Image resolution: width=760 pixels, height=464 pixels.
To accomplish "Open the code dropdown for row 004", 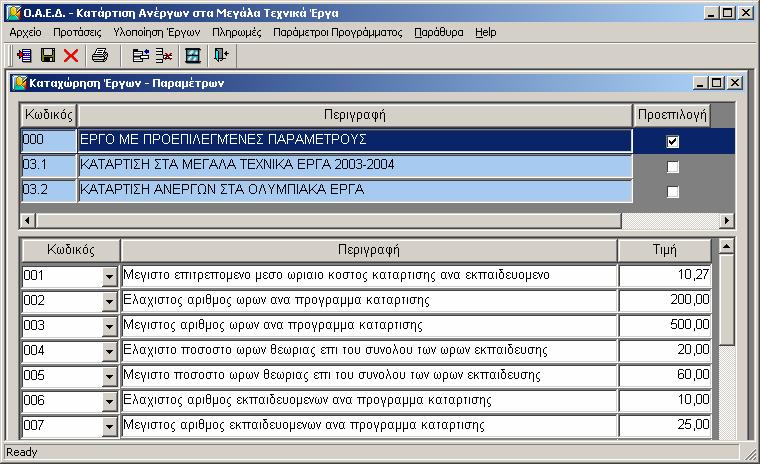I will coord(110,352).
